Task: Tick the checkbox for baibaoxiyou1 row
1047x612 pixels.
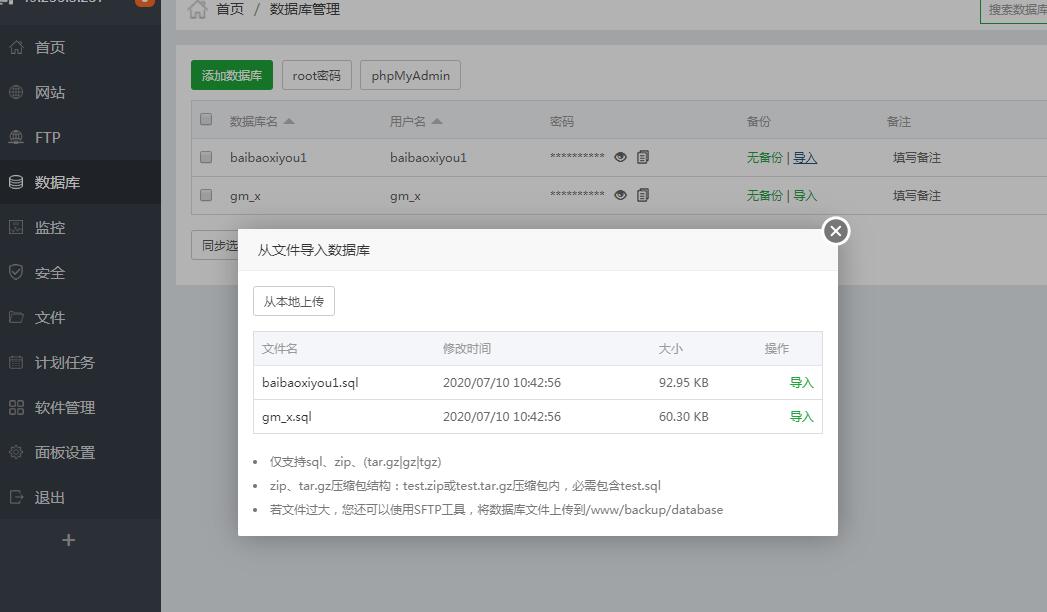Action: [x=206, y=157]
